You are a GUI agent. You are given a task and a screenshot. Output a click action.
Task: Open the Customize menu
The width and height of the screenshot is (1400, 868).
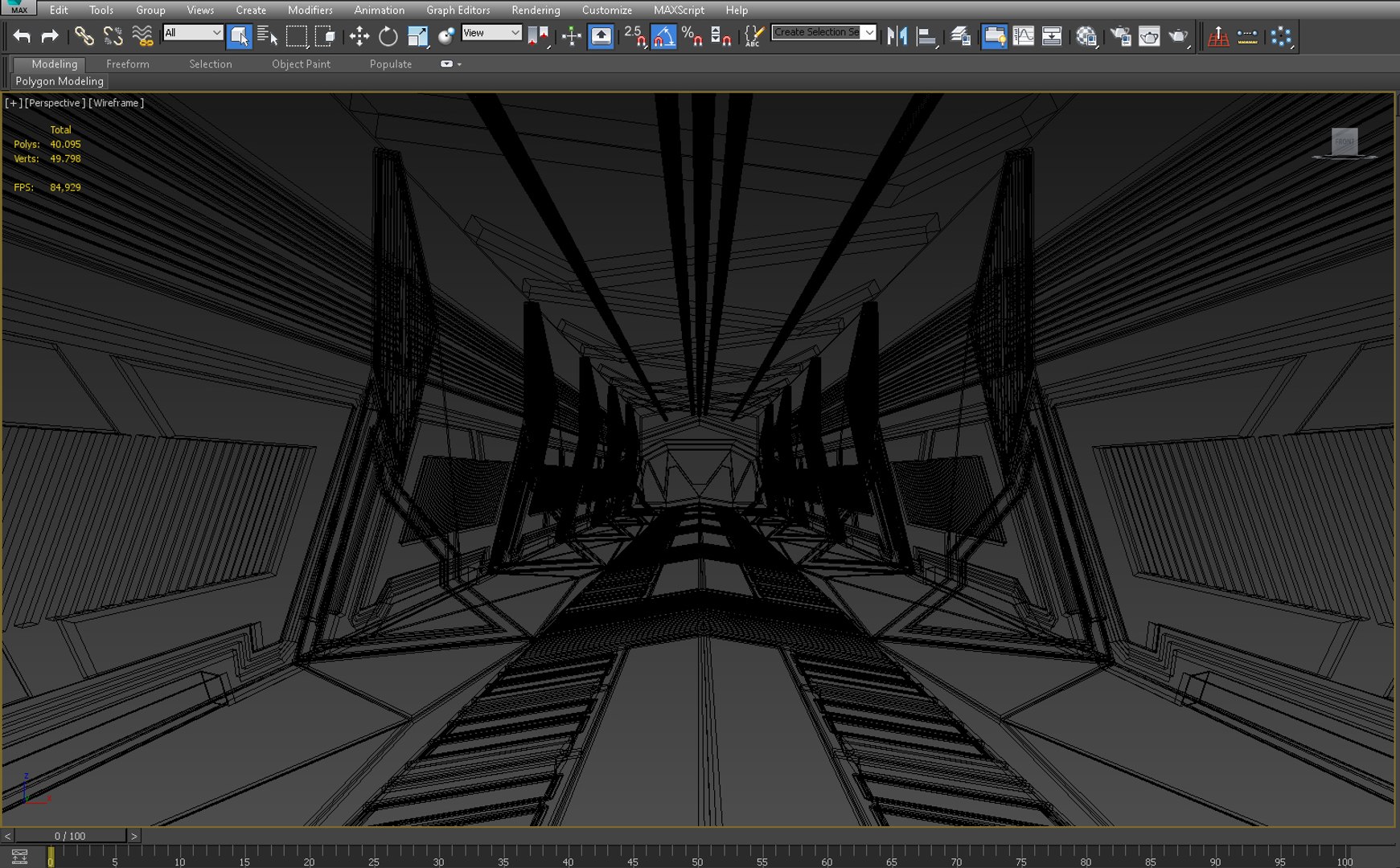point(607,10)
